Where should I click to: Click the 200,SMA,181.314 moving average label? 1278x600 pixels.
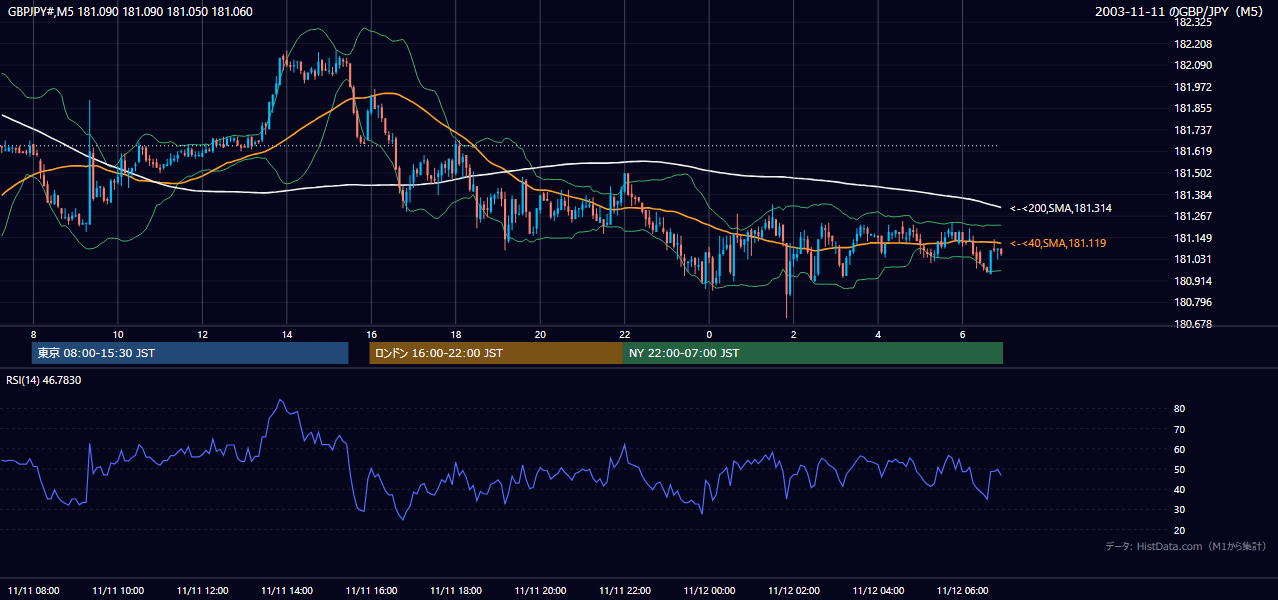point(1061,208)
